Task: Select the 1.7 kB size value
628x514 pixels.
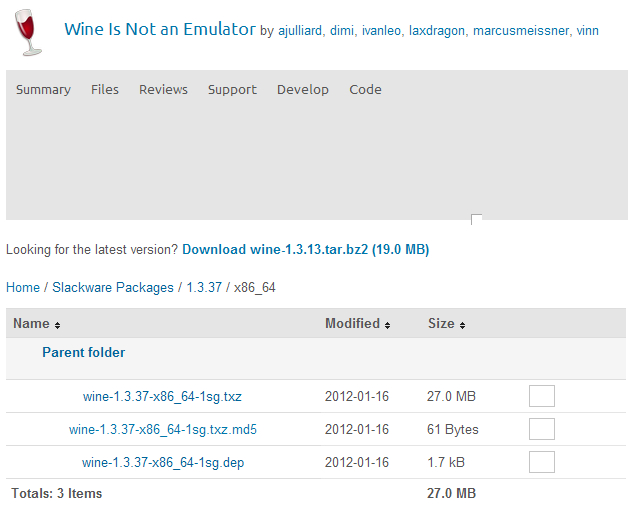Action: click(x=446, y=463)
